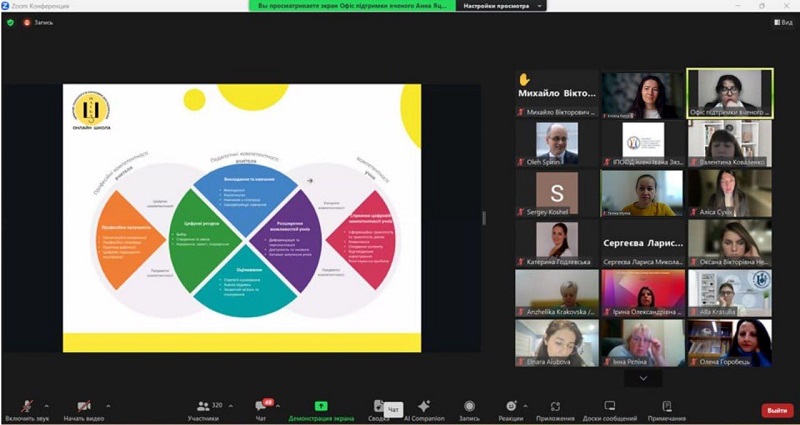Viewport: 800px width, 425px height.
Task: Select Elnara Aiubova video tile
Action: (x=557, y=343)
